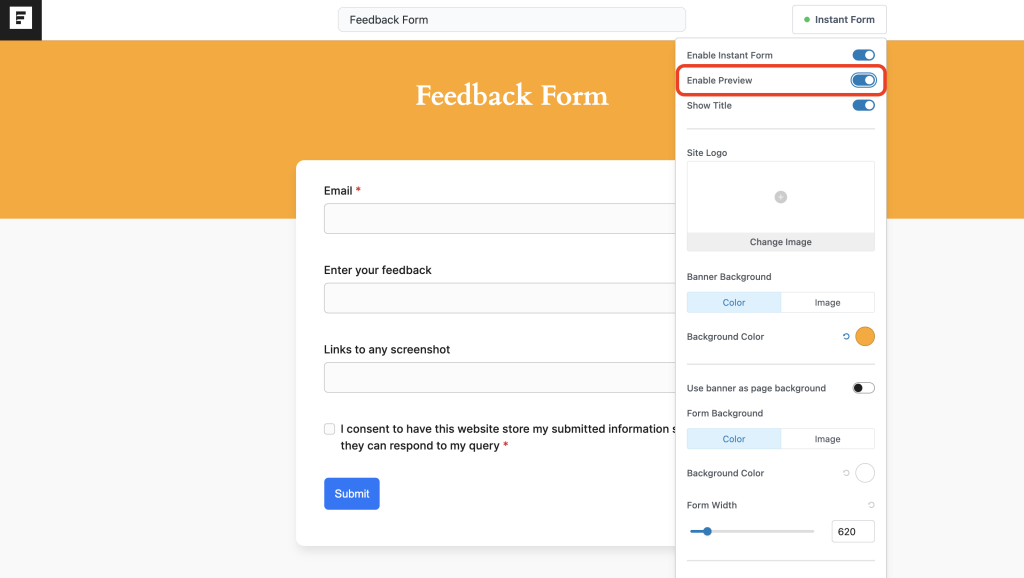Screen dimensions: 1024x578
Task: Turn off the Enable Preview toggle
Action: pos(863,80)
